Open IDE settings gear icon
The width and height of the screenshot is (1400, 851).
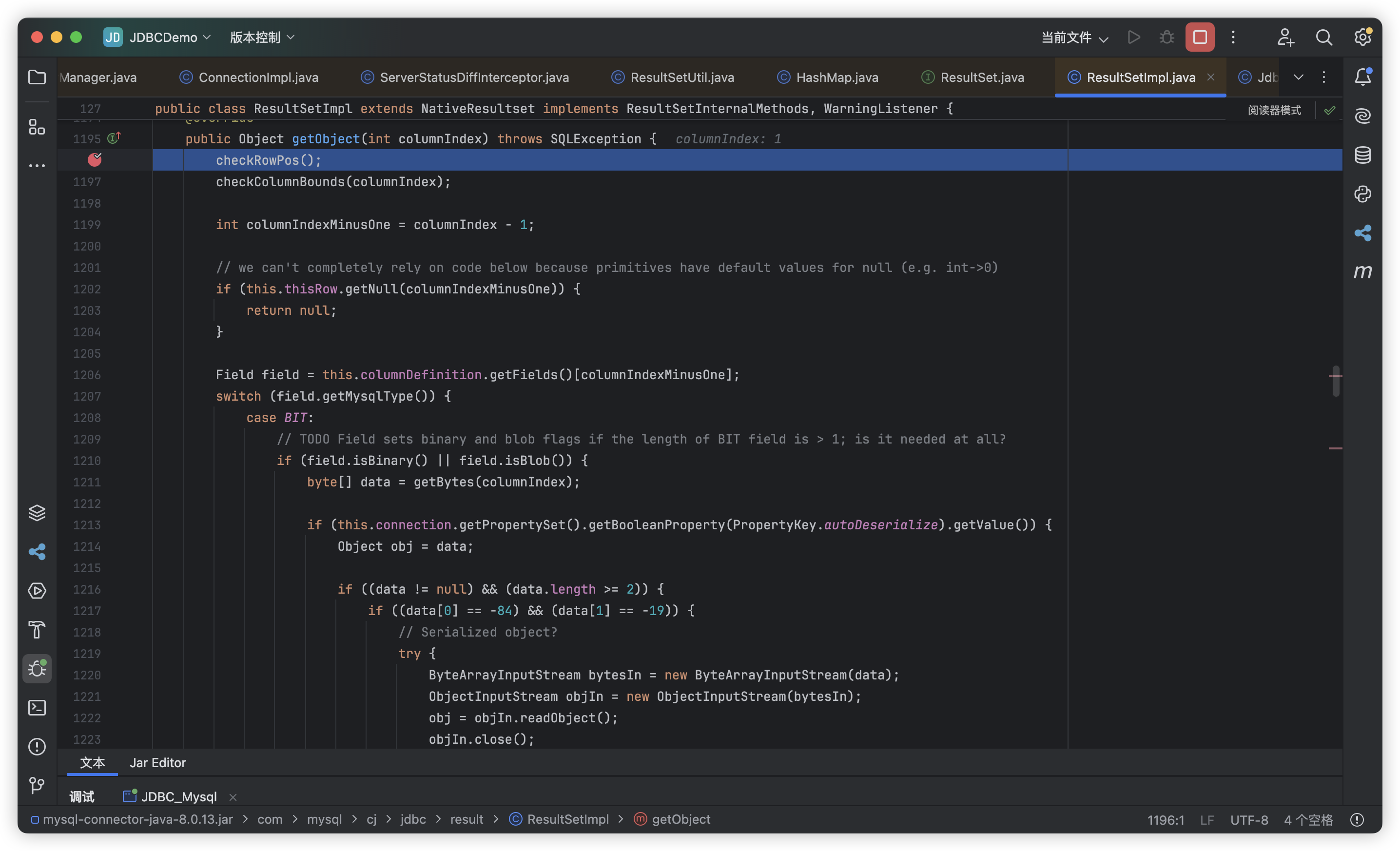click(1362, 38)
